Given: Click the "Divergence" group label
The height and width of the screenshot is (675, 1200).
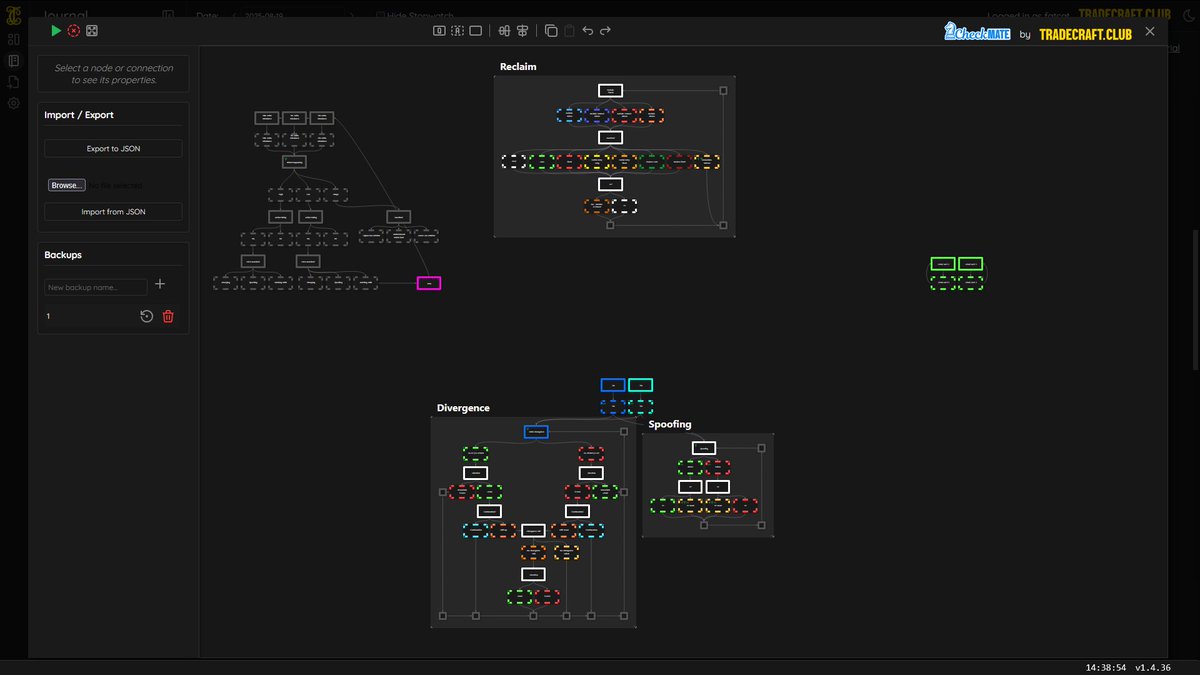Looking at the screenshot, I should coord(463,408).
